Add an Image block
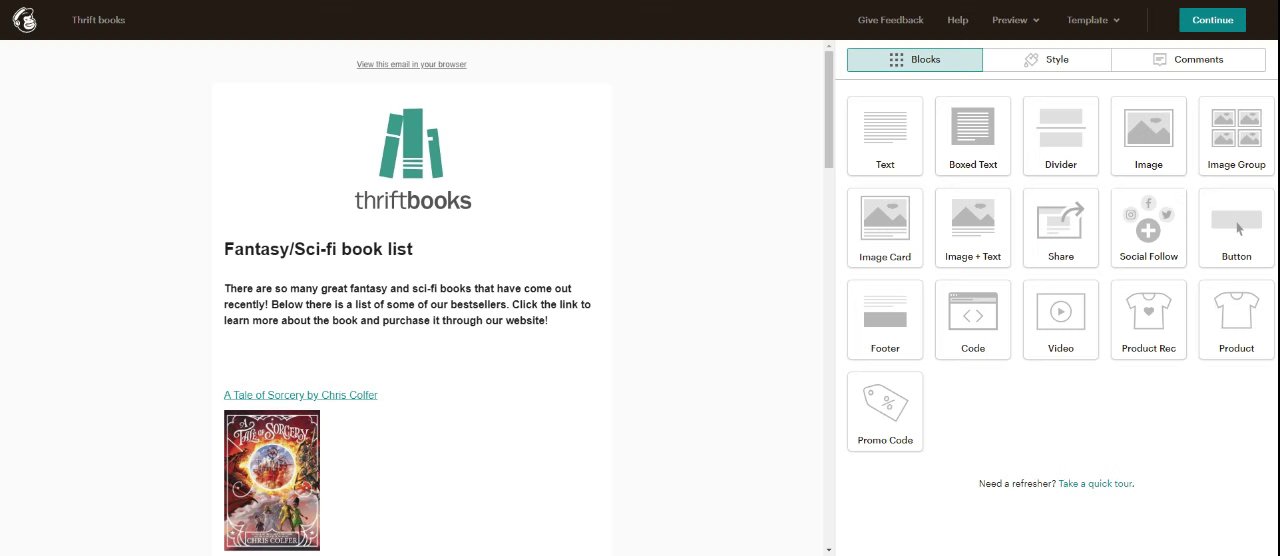This screenshot has height=556, width=1280. pos(1149,136)
